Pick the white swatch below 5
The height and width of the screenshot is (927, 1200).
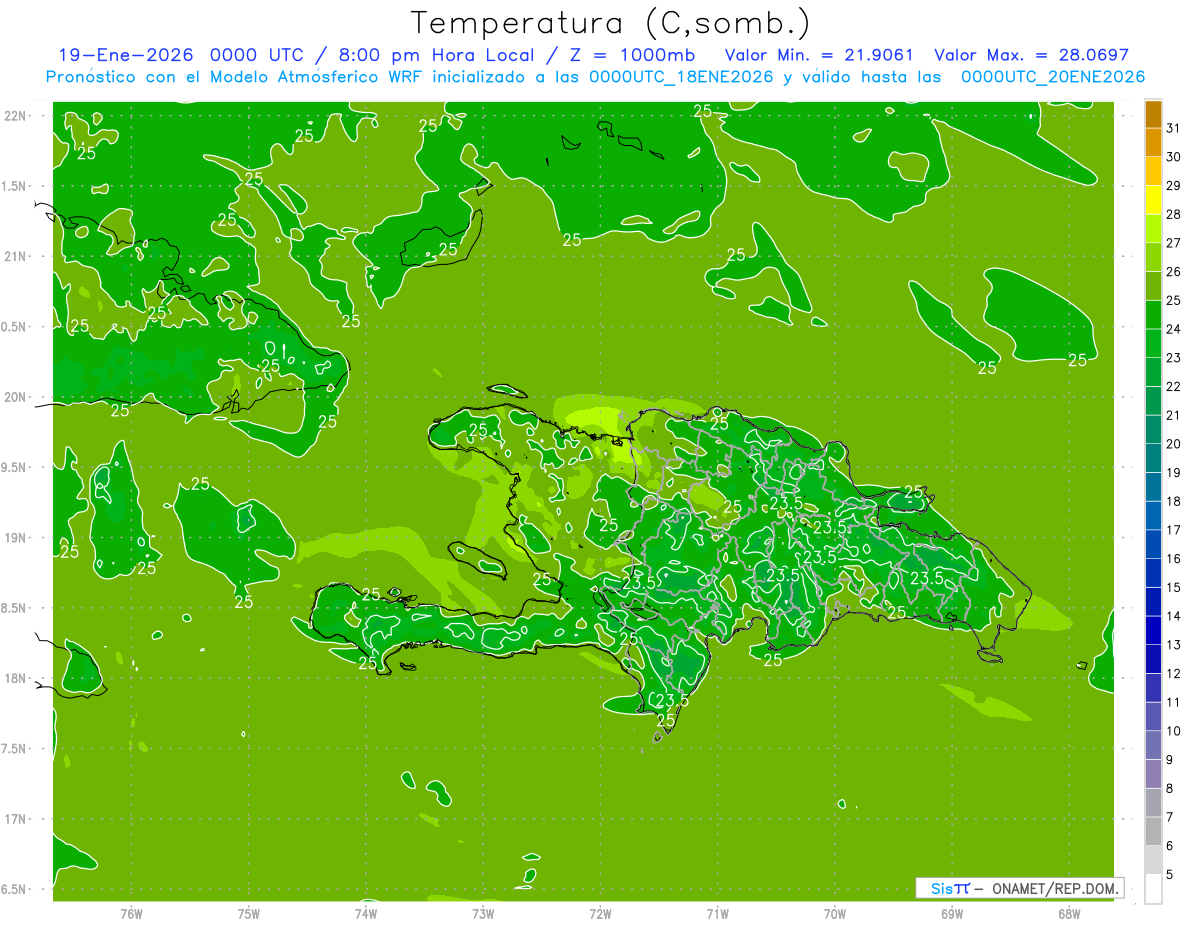click(1153, 889)
